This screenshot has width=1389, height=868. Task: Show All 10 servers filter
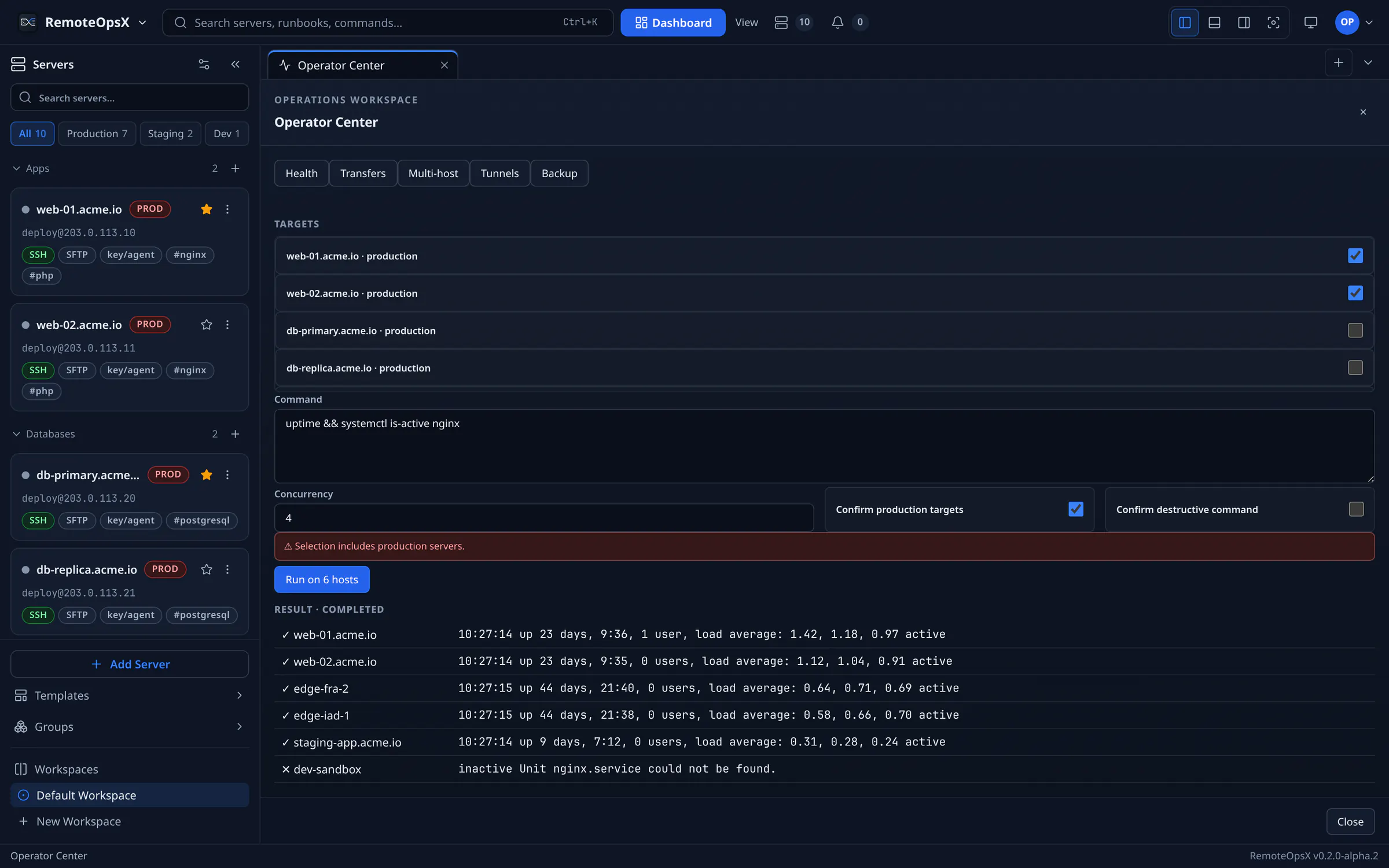point(32,134)
